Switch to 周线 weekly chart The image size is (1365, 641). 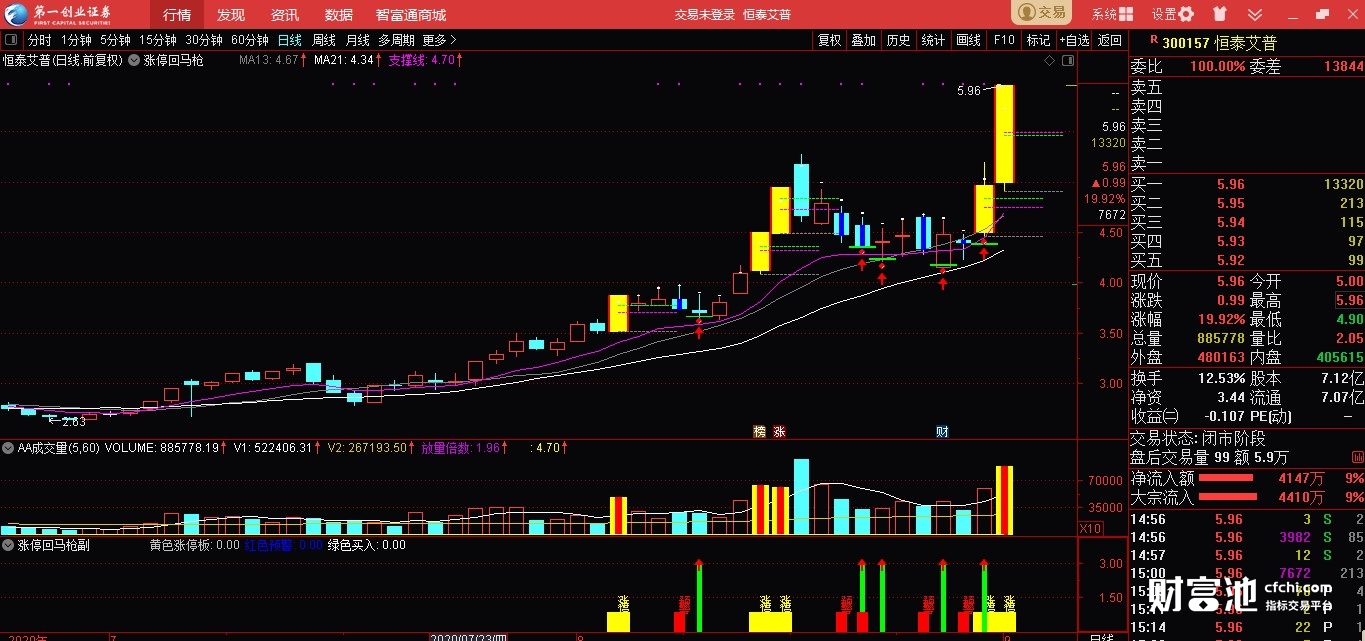[x=324, y=40]
